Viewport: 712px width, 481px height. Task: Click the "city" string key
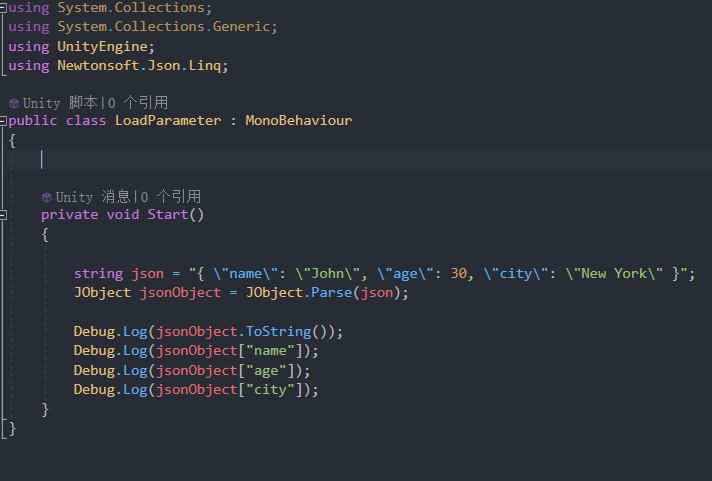coord(270,390)
